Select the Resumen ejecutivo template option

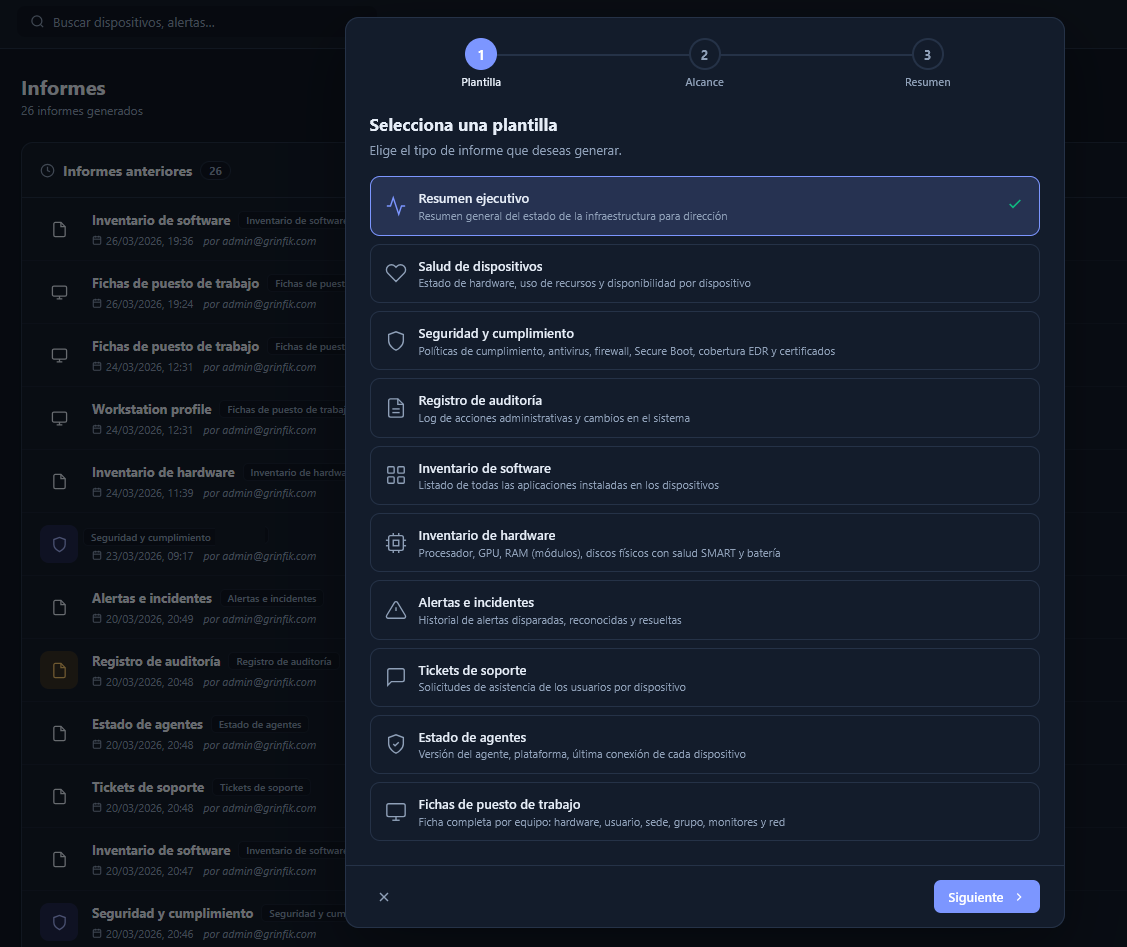pyautogui.click(x=704, y=206)
